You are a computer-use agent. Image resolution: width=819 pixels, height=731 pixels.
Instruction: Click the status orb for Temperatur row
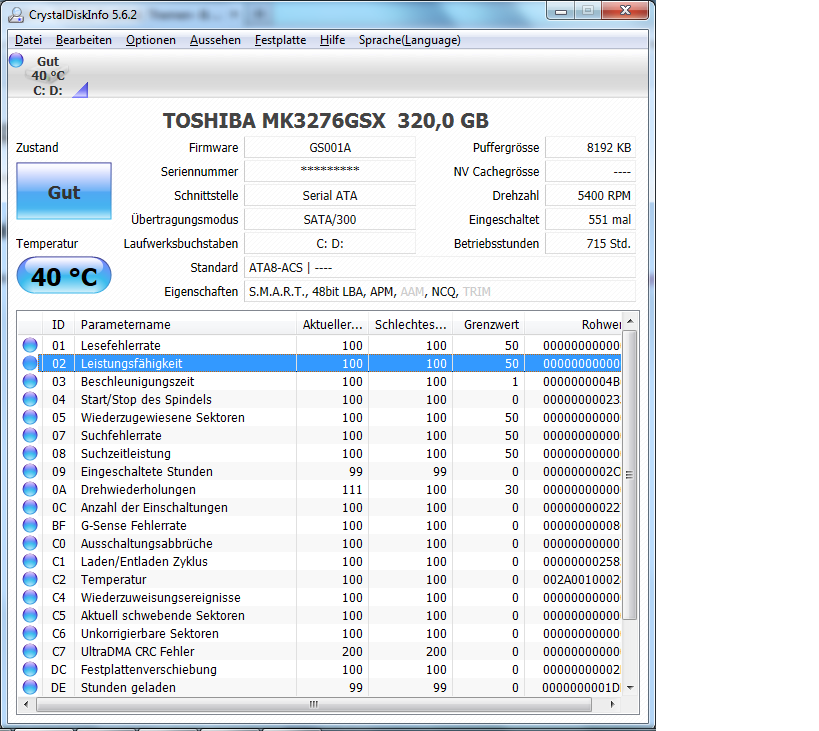click(30, 579)
